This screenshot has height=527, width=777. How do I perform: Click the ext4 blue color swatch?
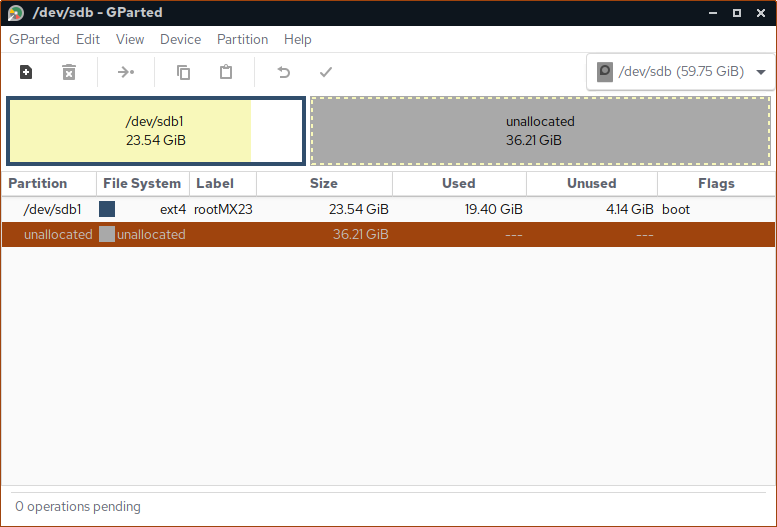pyautogui.click(x=107, y=210)
